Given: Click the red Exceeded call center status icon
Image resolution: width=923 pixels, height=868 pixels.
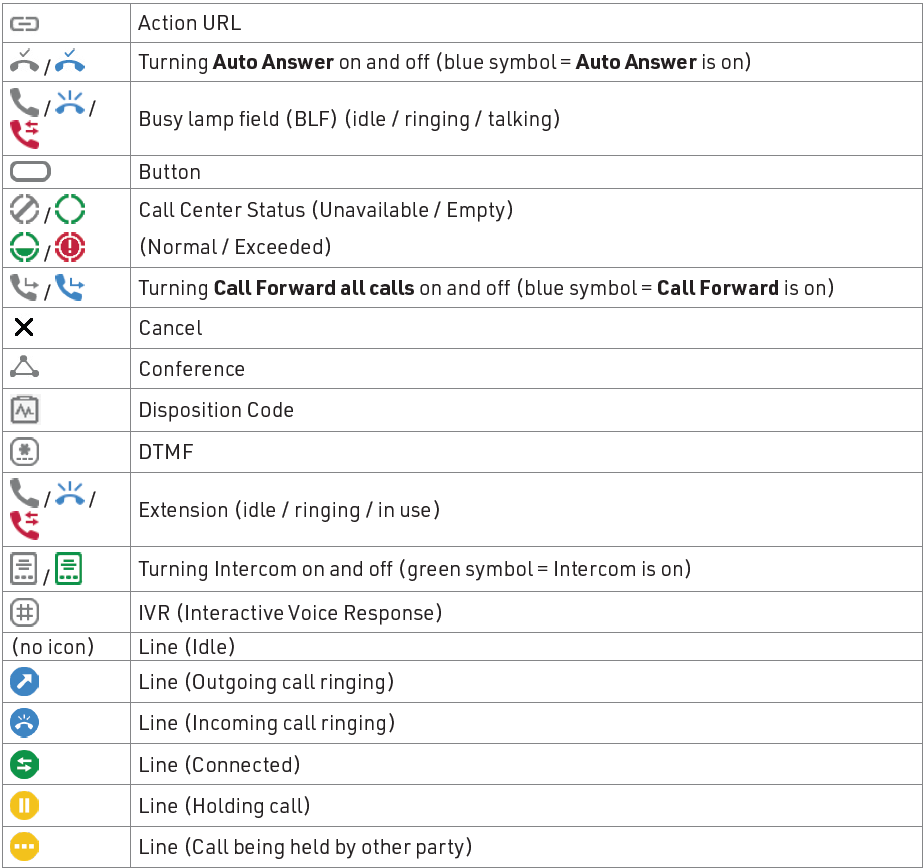Looking at the screenshot, I should 70,246.
